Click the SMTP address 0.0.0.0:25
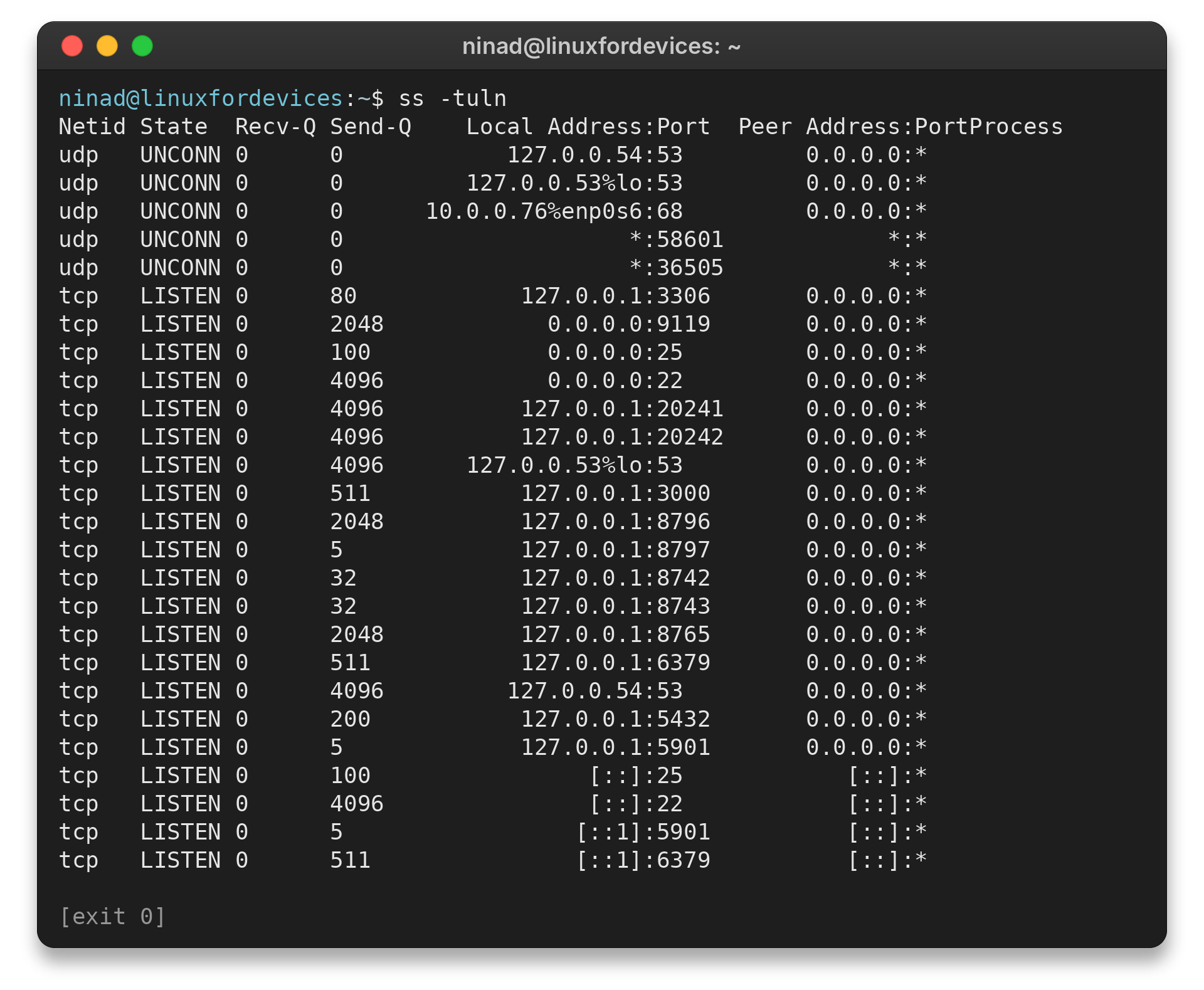Image resolution: width=1204 pixels, height=990 pixels. [x=615, y=352]
